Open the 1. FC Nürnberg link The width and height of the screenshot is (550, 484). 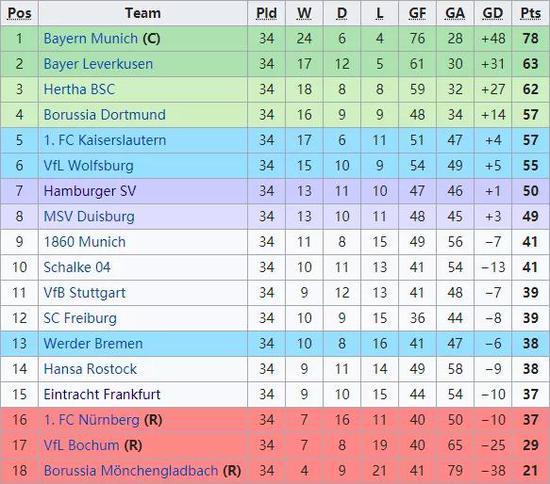(x=92, y=420)
